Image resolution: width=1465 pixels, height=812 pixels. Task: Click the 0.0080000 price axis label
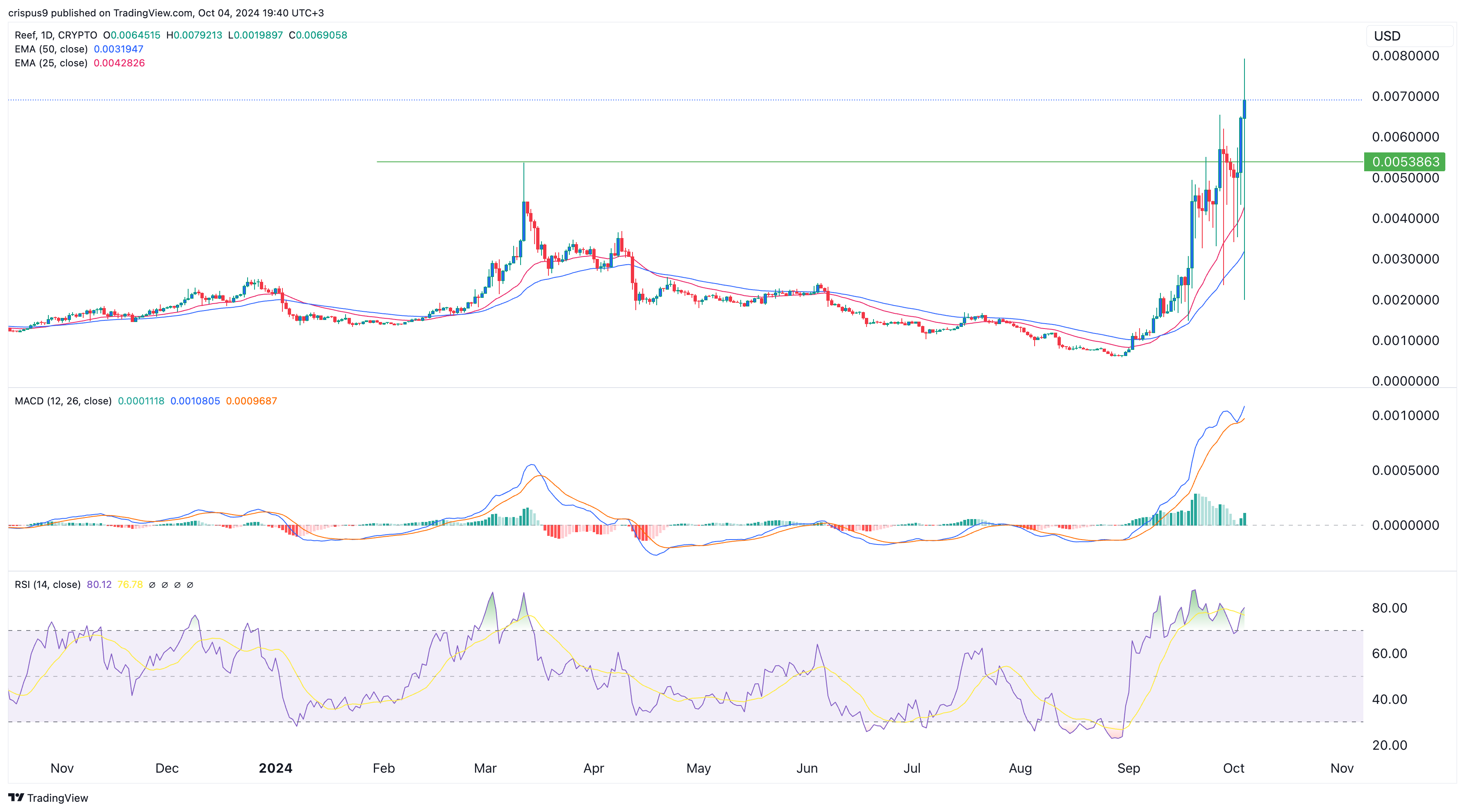[1405, 56]
